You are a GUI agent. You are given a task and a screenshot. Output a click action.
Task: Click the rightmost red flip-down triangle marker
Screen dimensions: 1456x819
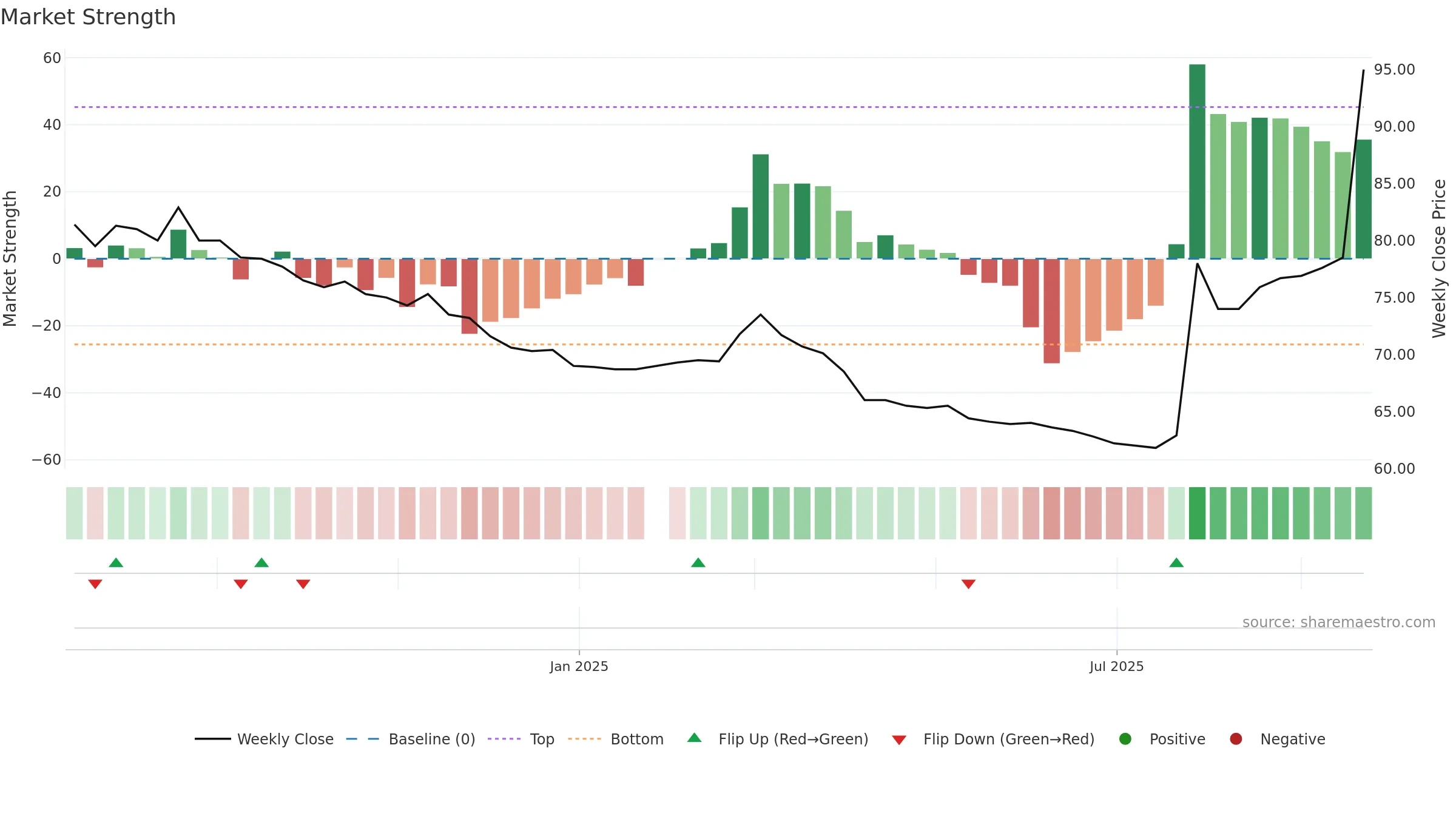969,584
